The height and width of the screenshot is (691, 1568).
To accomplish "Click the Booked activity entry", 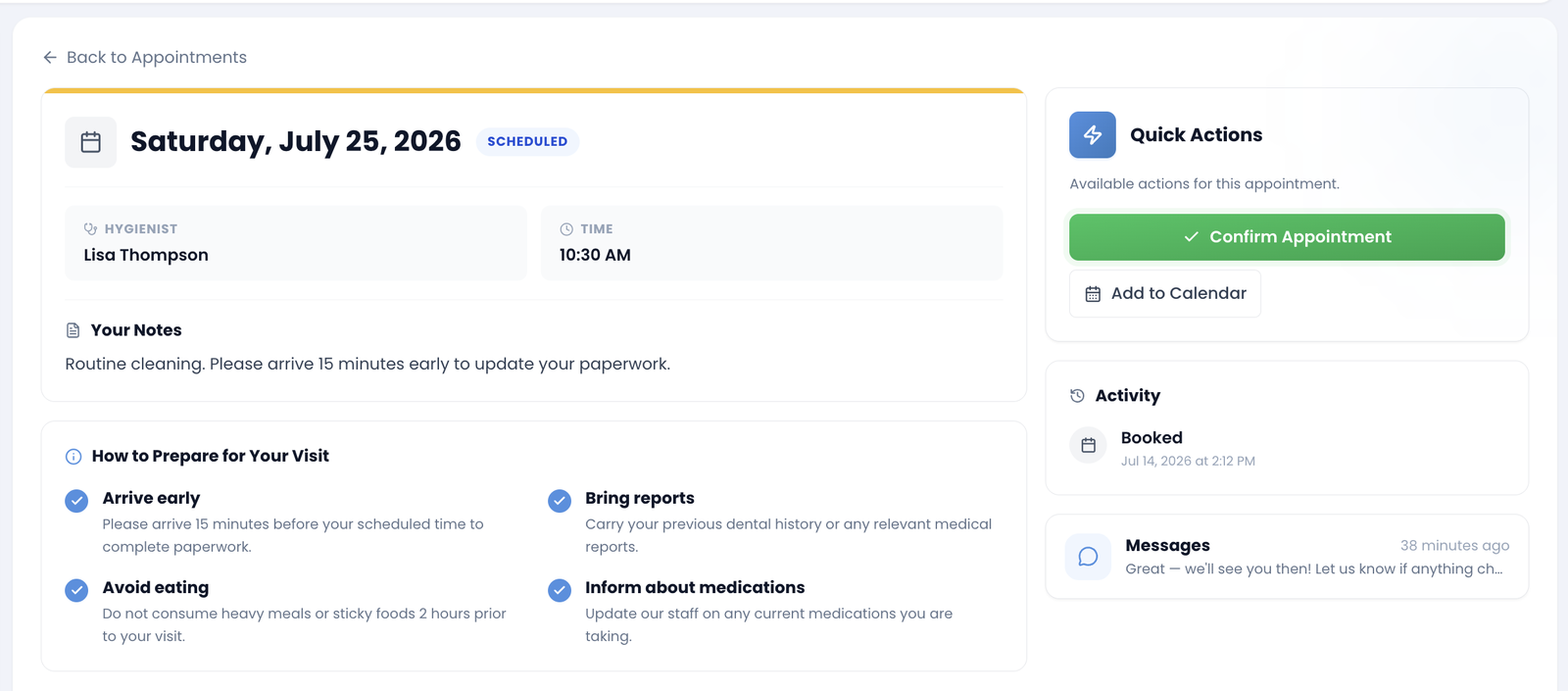I will coord(1162,448).
